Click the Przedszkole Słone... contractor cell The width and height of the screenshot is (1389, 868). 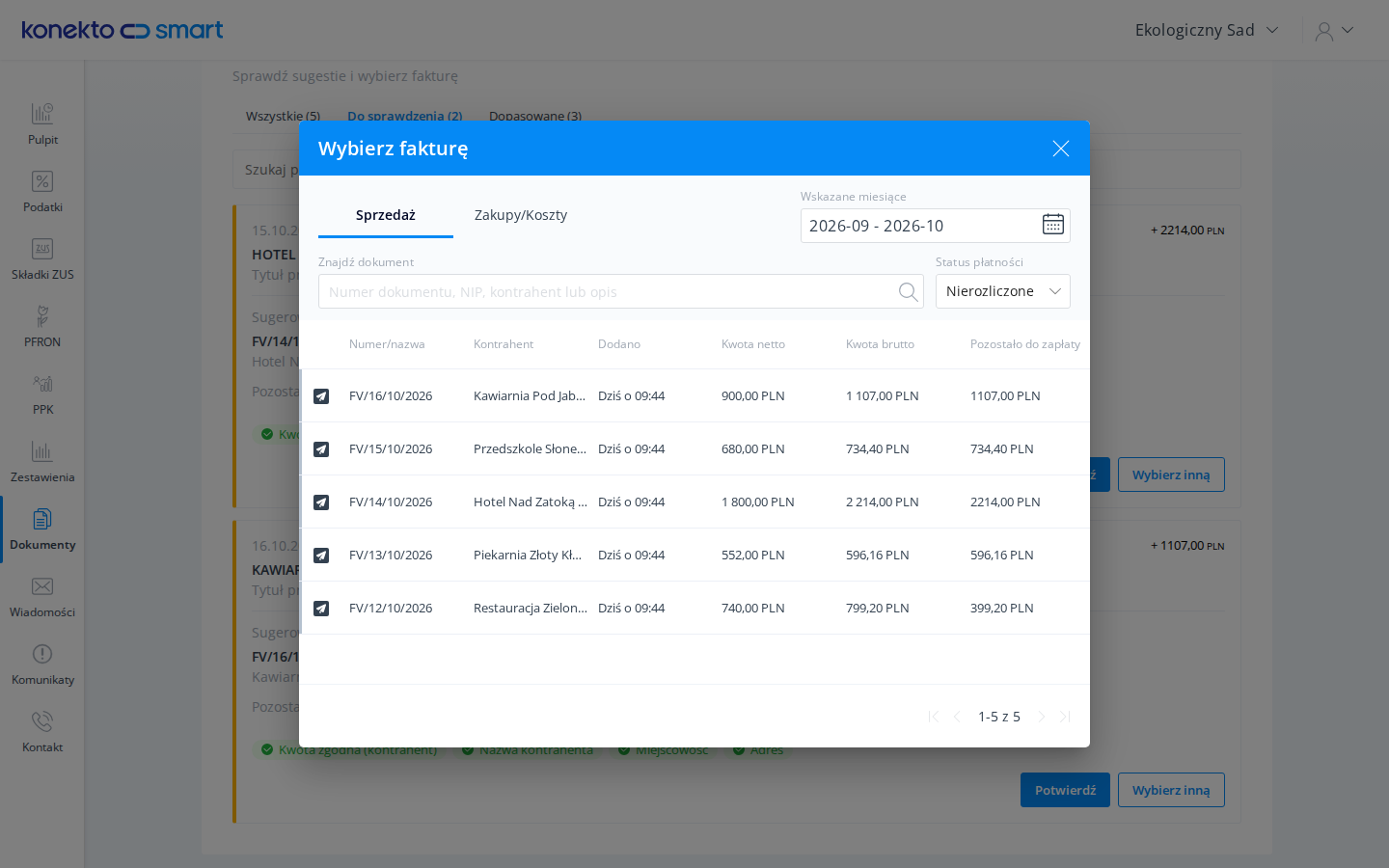pyautogui.click(x=530, y=448)
